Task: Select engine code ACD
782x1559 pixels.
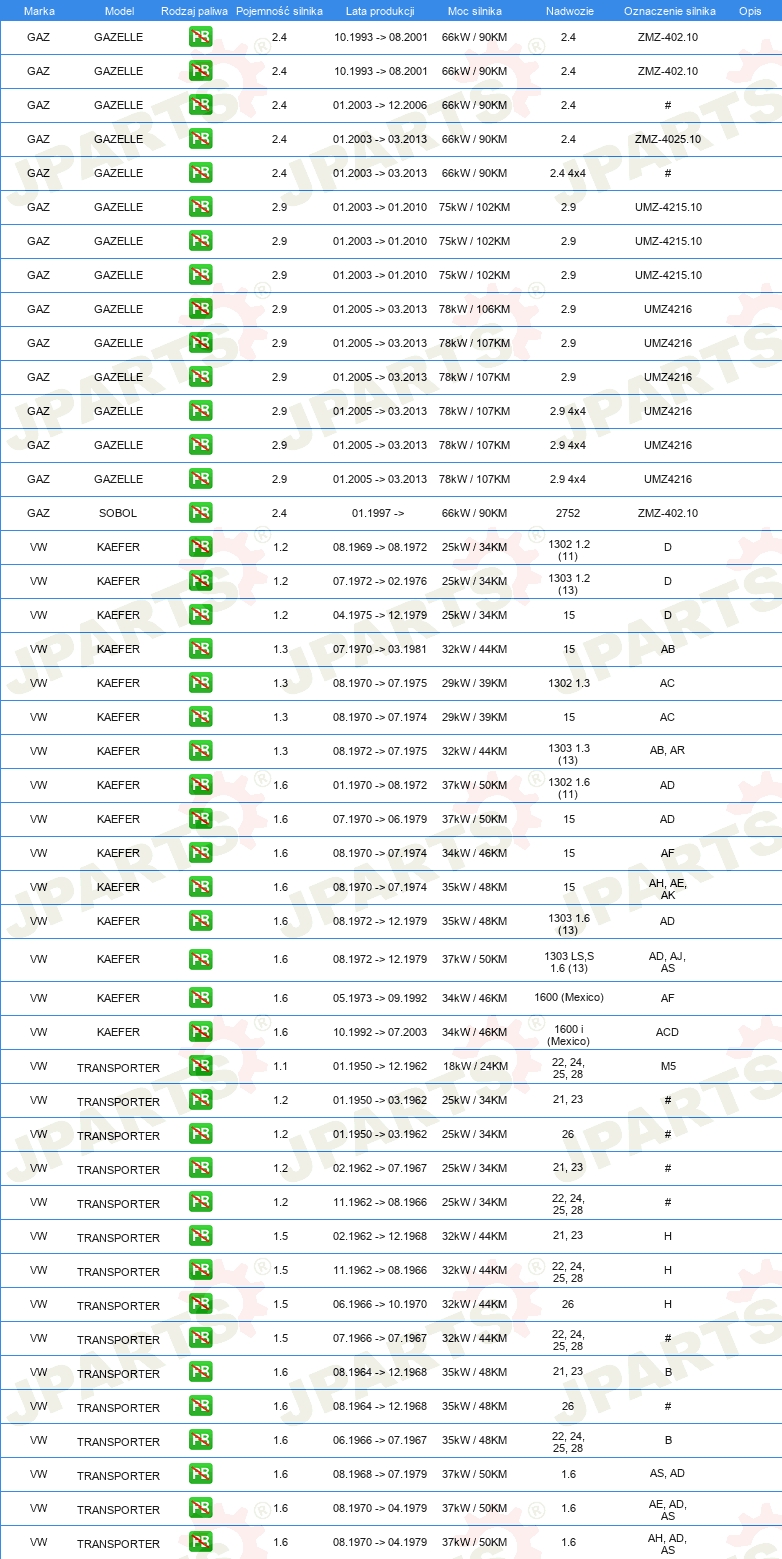Action: click(x=667, y=1032)
